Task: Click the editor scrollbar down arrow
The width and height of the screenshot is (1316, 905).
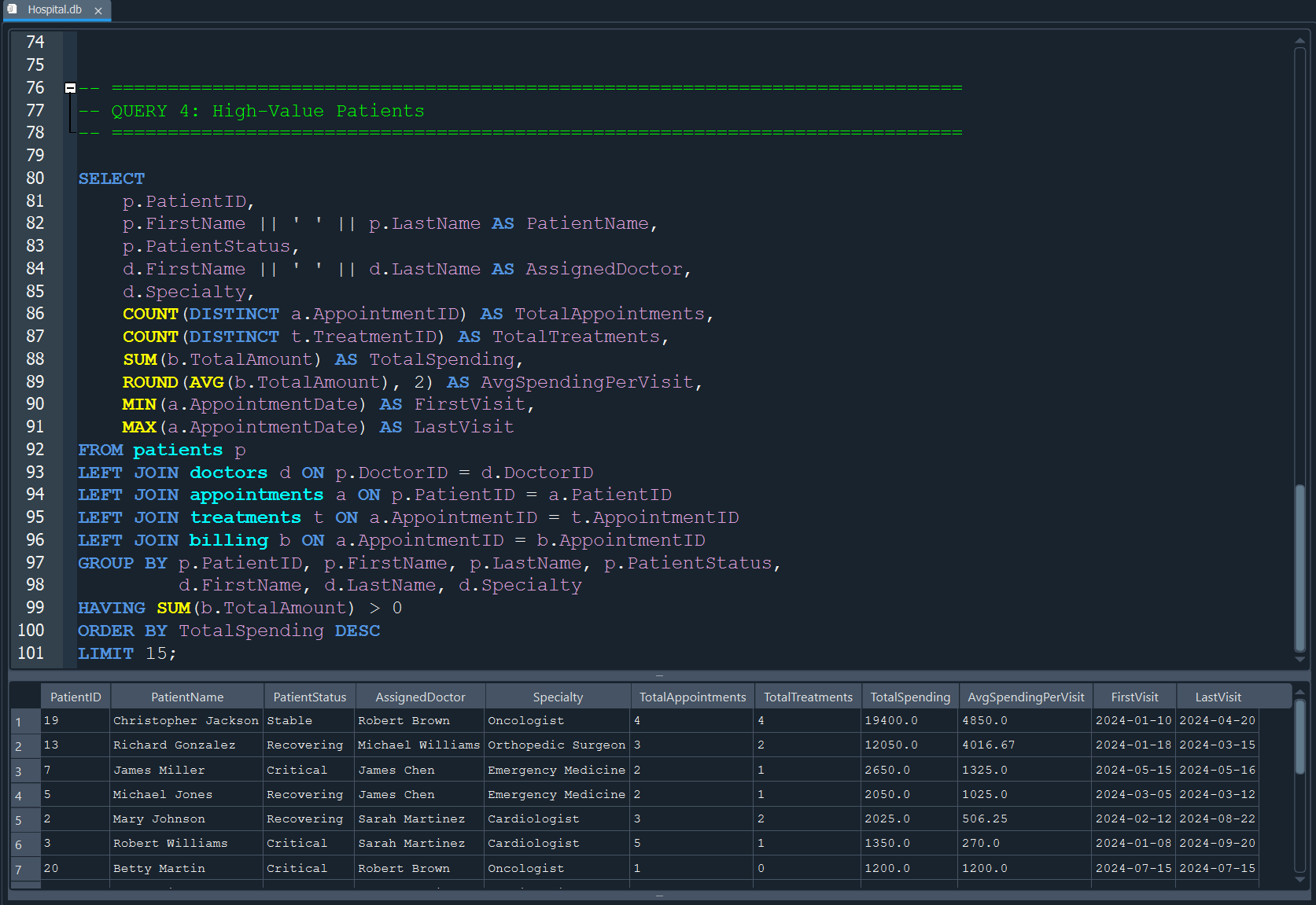Action: point(1299,659)
